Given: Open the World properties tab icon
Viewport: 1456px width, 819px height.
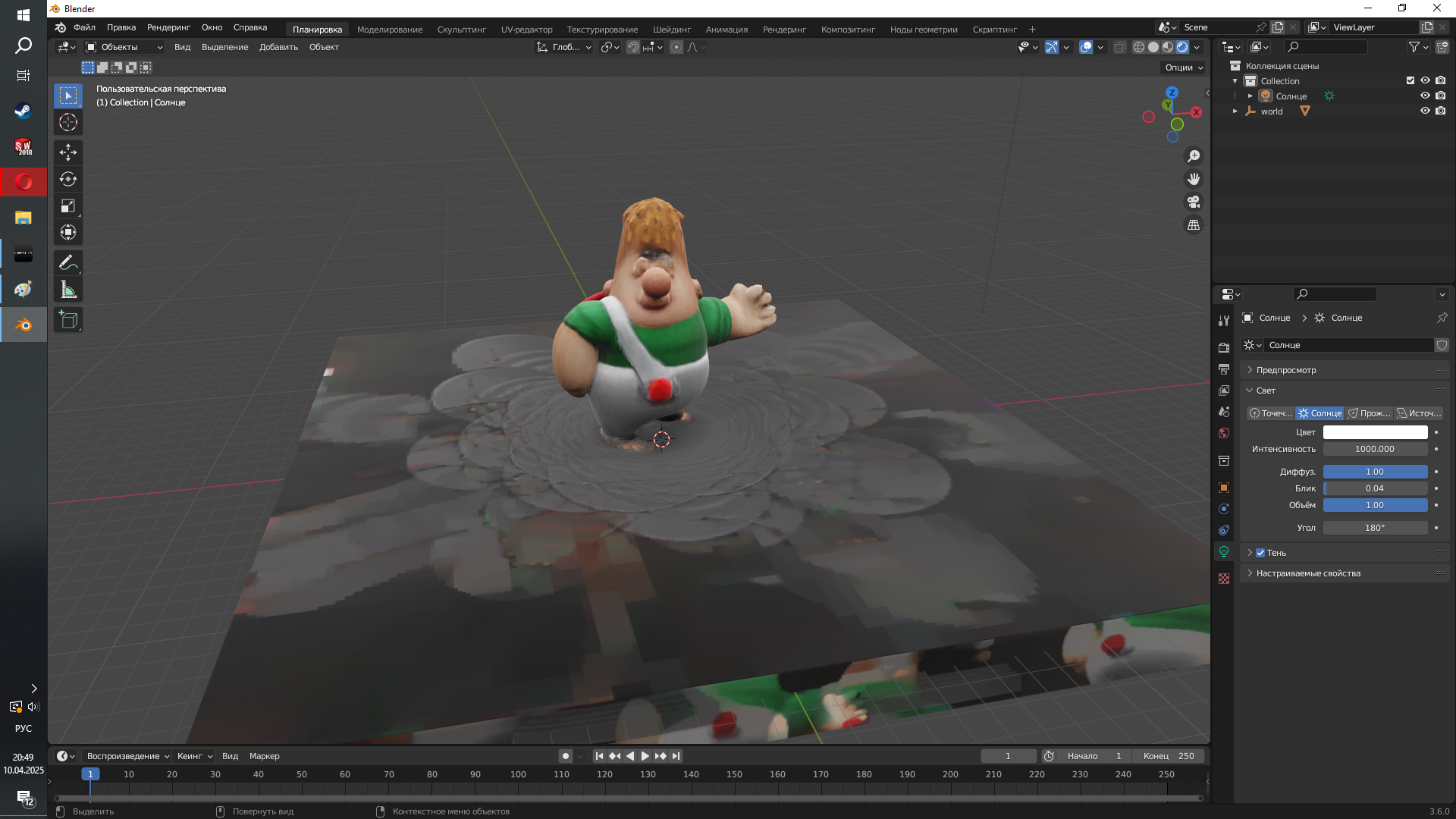Looking at the screenshot, I should [x=1224, y=433].
